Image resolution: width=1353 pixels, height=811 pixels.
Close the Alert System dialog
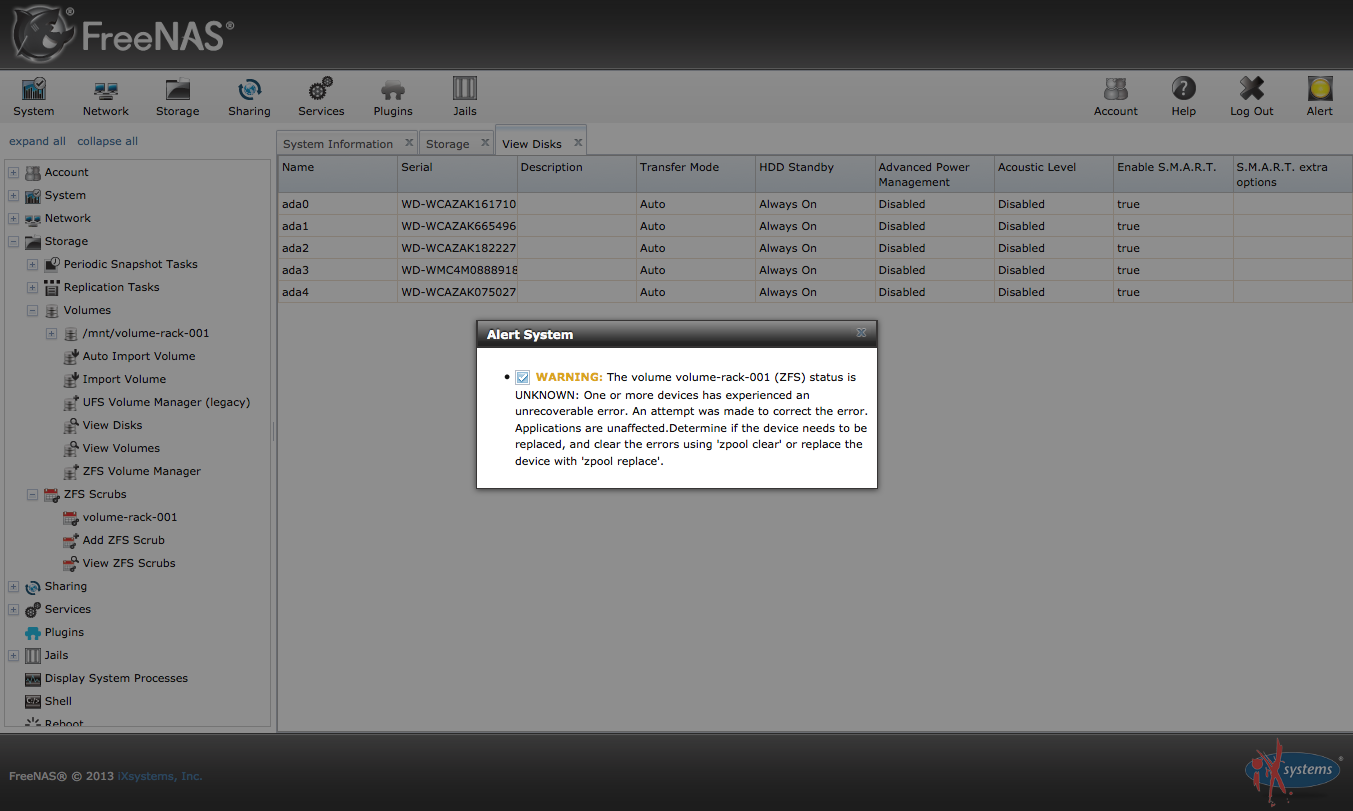point(861,333)
